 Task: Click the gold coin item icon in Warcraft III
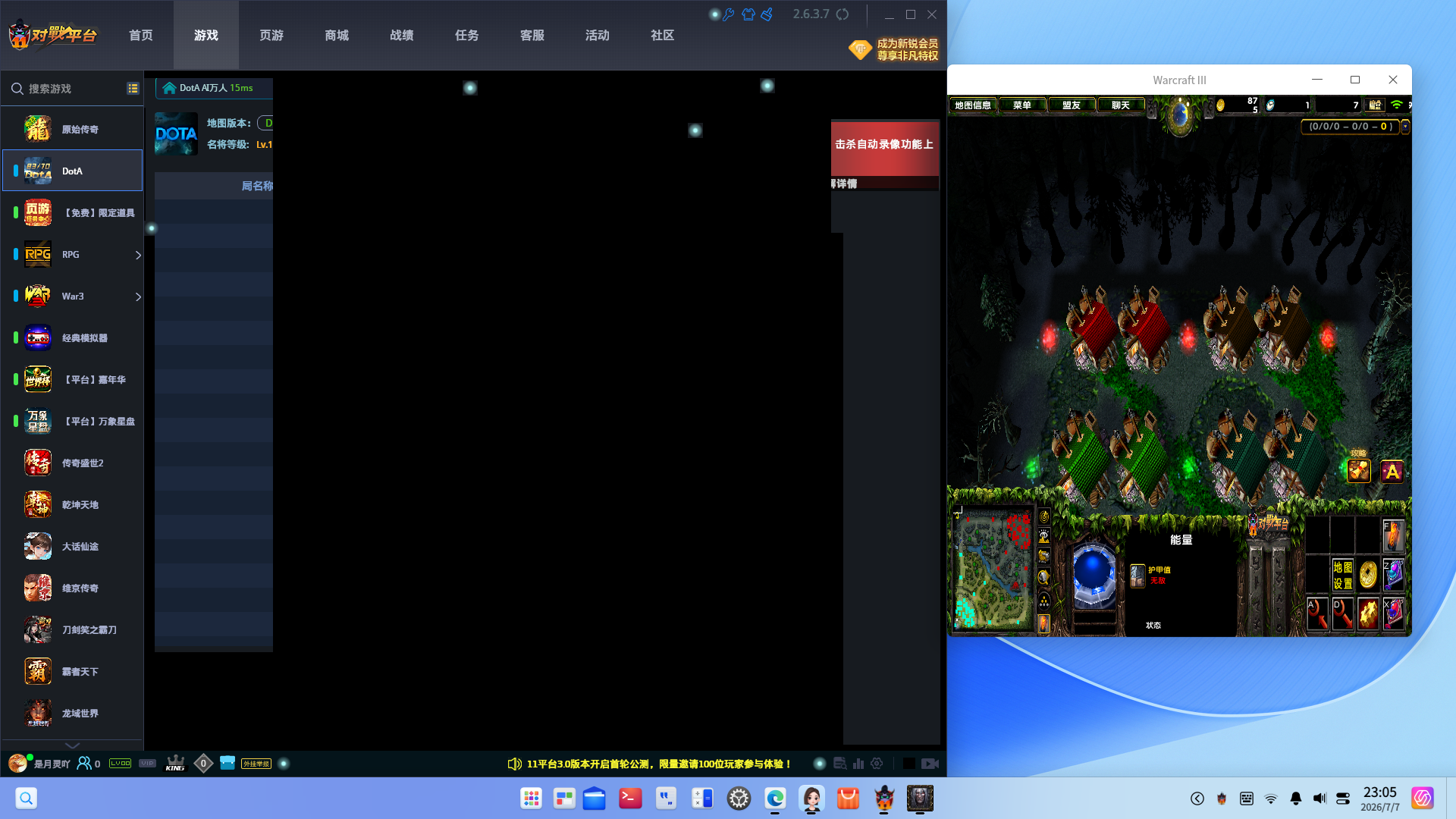pos(1368,575)
